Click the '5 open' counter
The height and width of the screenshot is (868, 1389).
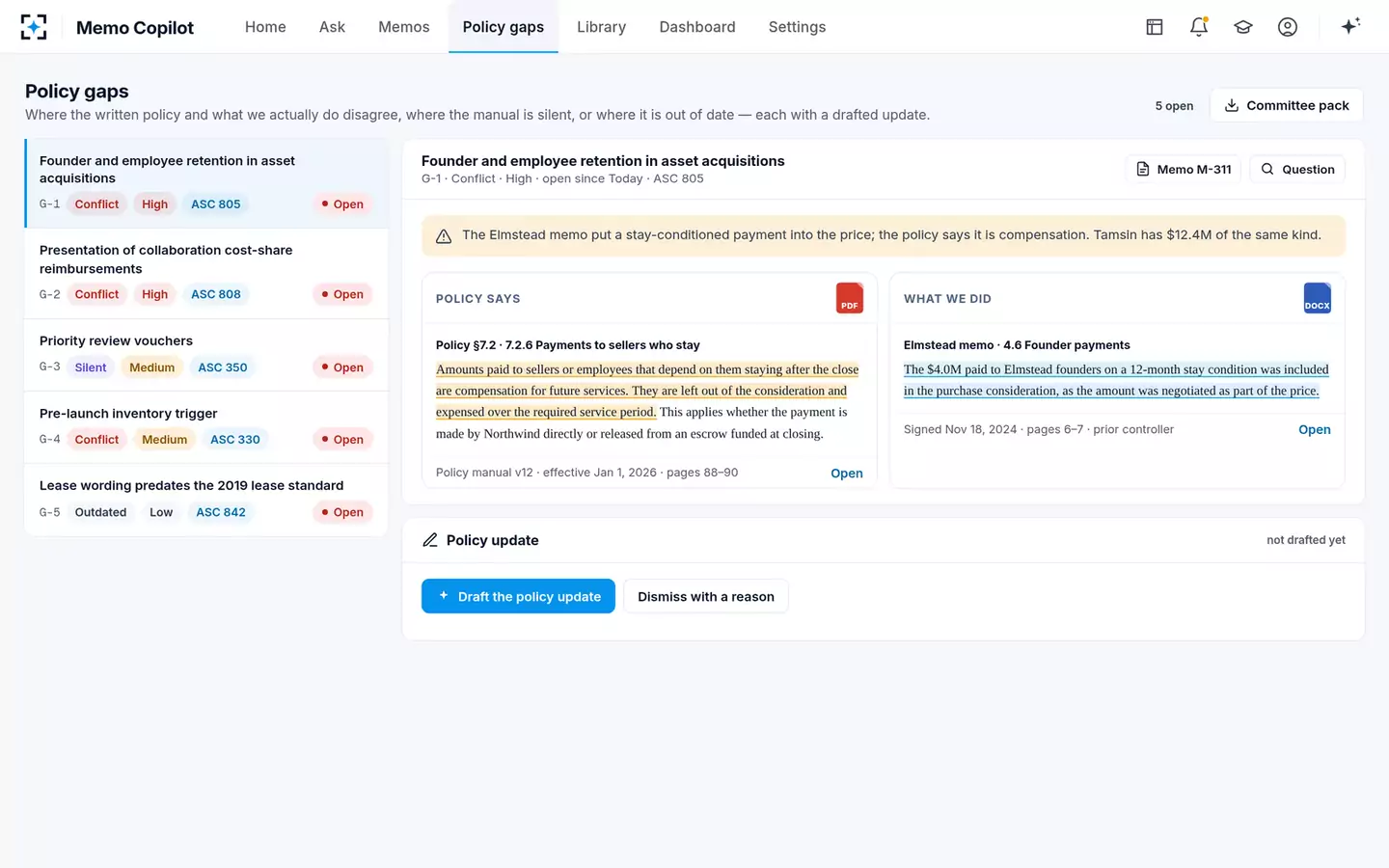click(1174, 106)
